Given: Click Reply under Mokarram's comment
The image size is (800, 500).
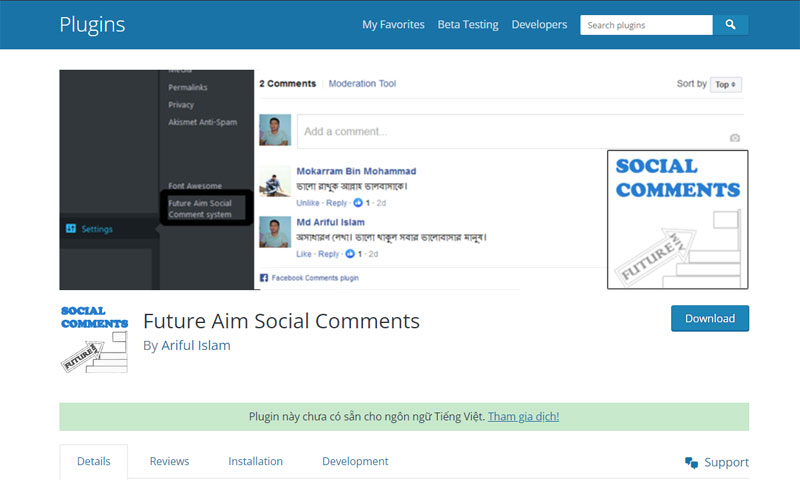Looking at the screenshot, I should pyautogui.click(x=336, y=203).
